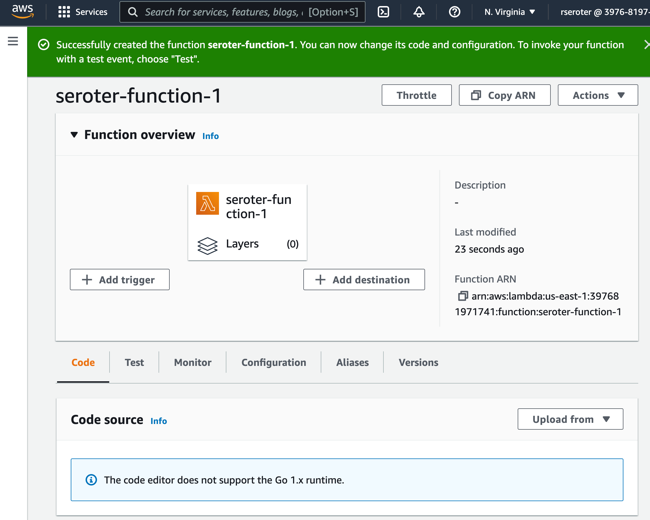Image resolution: width=650 pixels, height=520 pixels.
Task: Click the AWS logo home icon
Action: coord(22,12)
